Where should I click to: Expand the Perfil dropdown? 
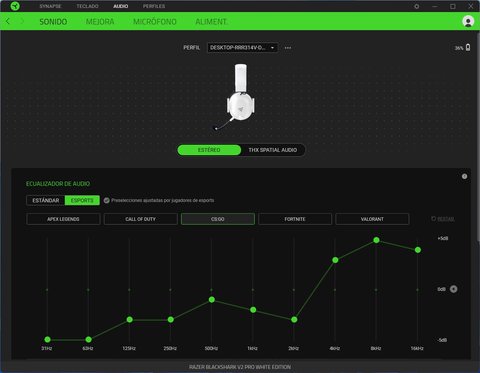tap(242, 48)
